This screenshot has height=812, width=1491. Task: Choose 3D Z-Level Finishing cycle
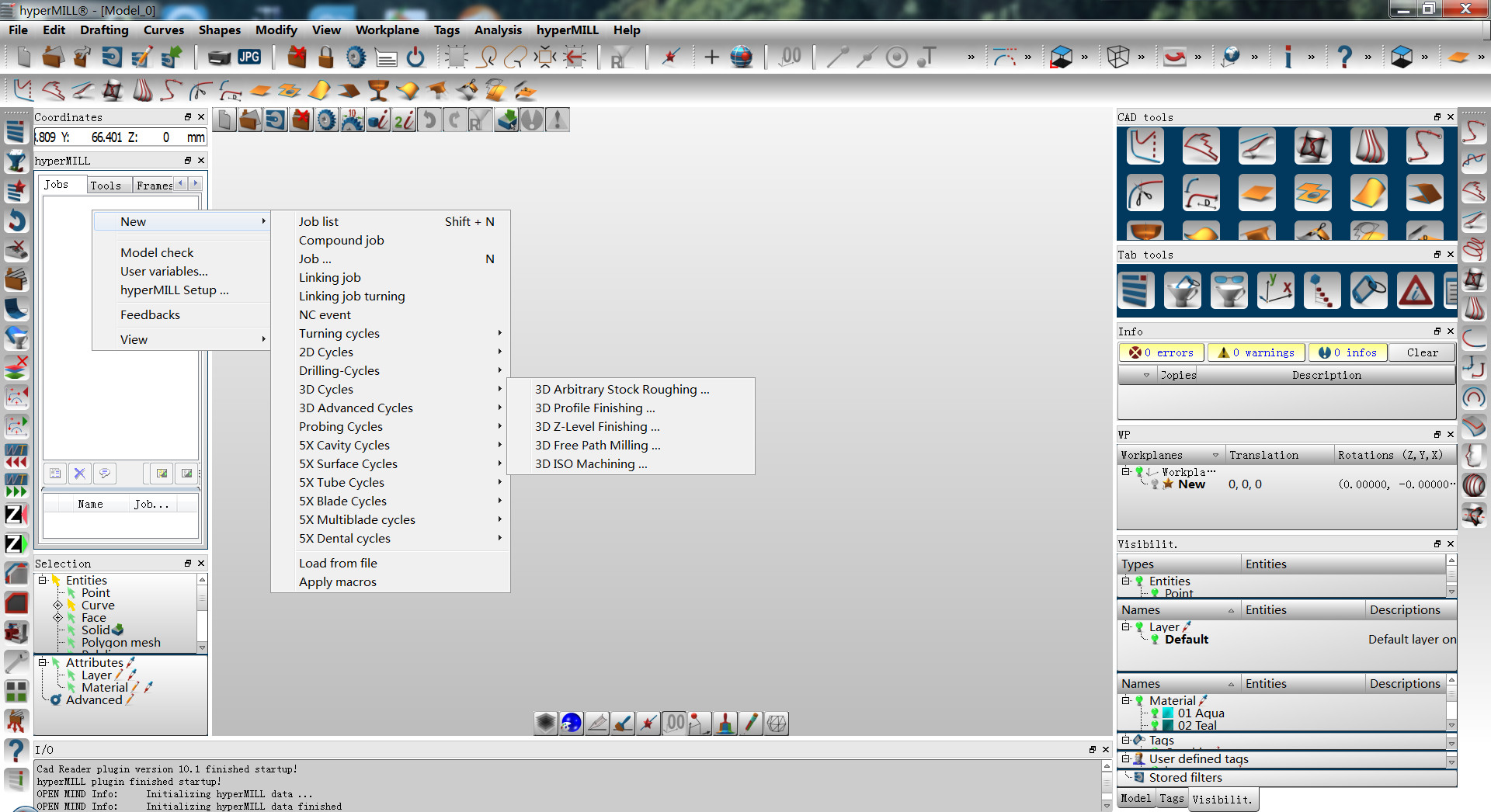point(631,427)
